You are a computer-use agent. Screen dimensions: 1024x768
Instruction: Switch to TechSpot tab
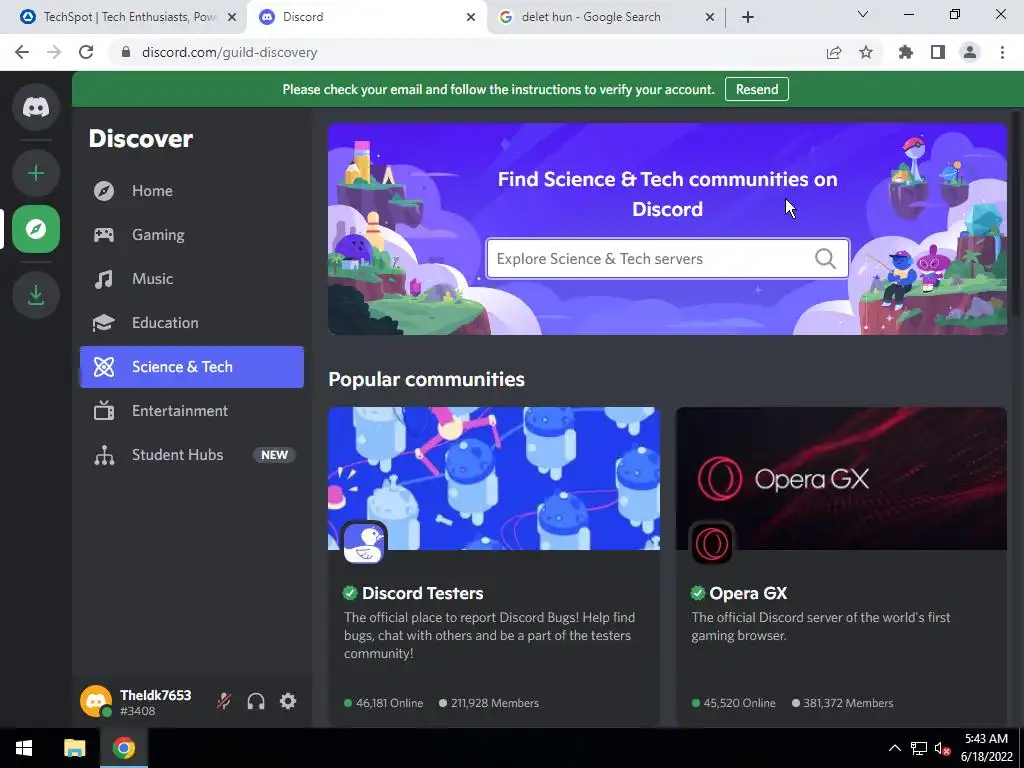[122, 17]
